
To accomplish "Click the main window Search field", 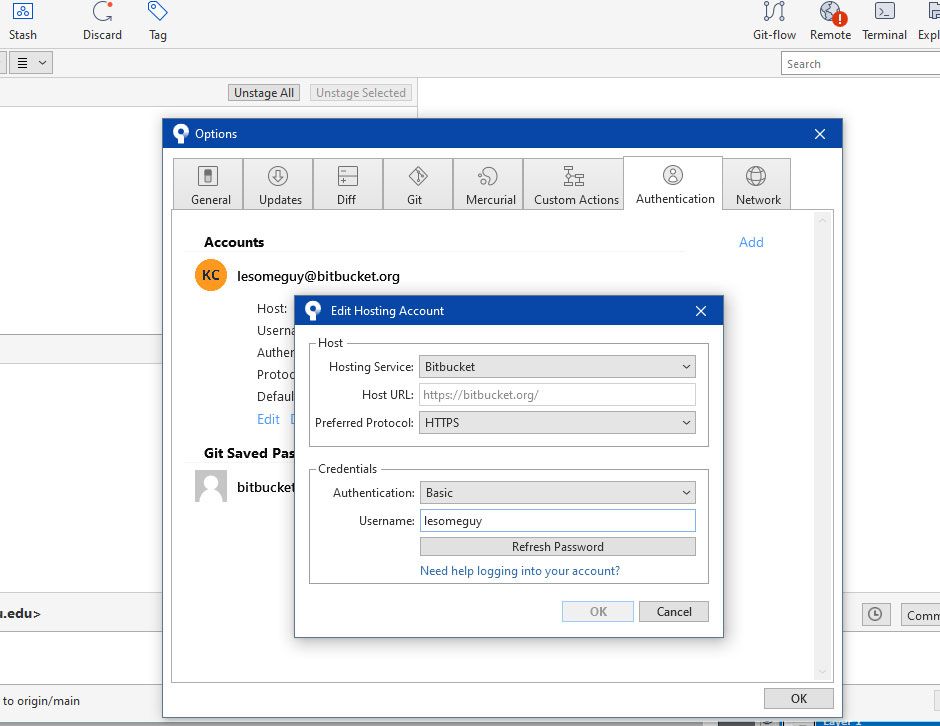I will (860, 64).
